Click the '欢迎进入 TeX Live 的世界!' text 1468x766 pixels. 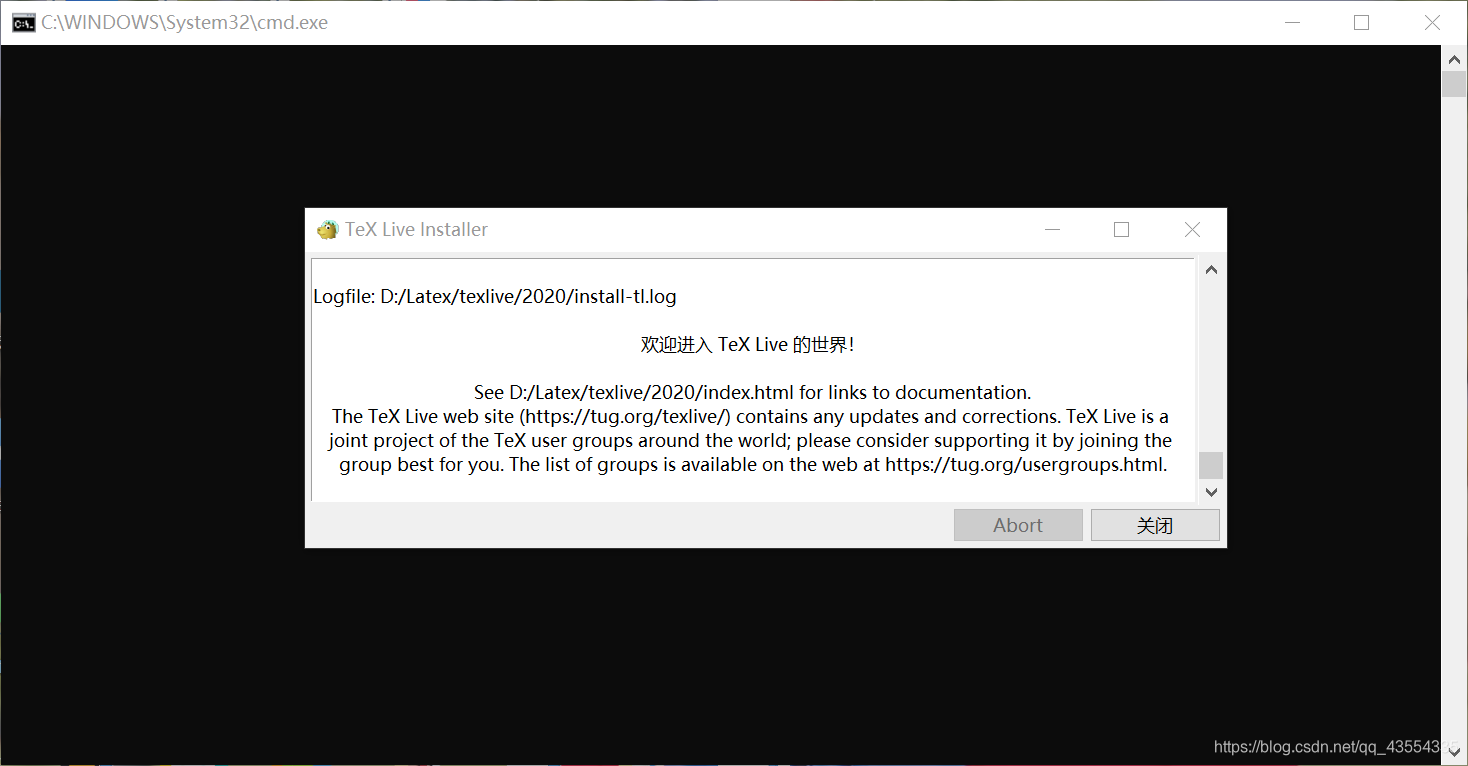[748, 345]
